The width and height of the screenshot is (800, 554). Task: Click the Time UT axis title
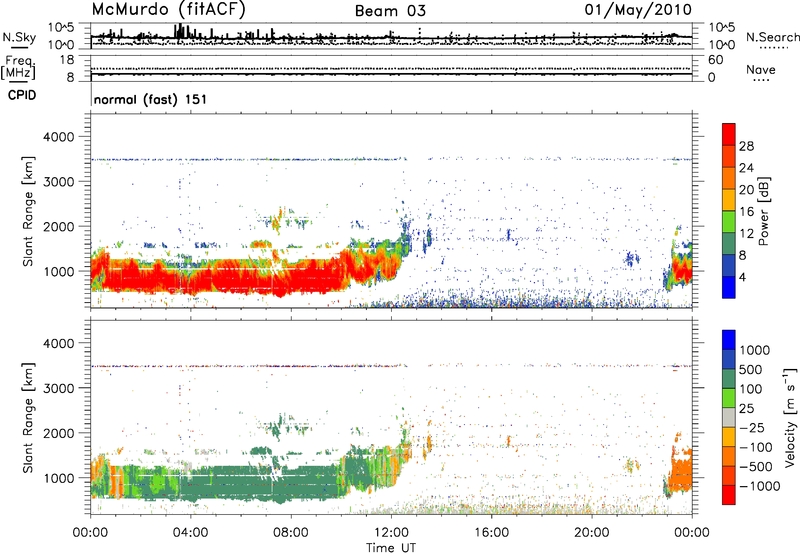391,548
